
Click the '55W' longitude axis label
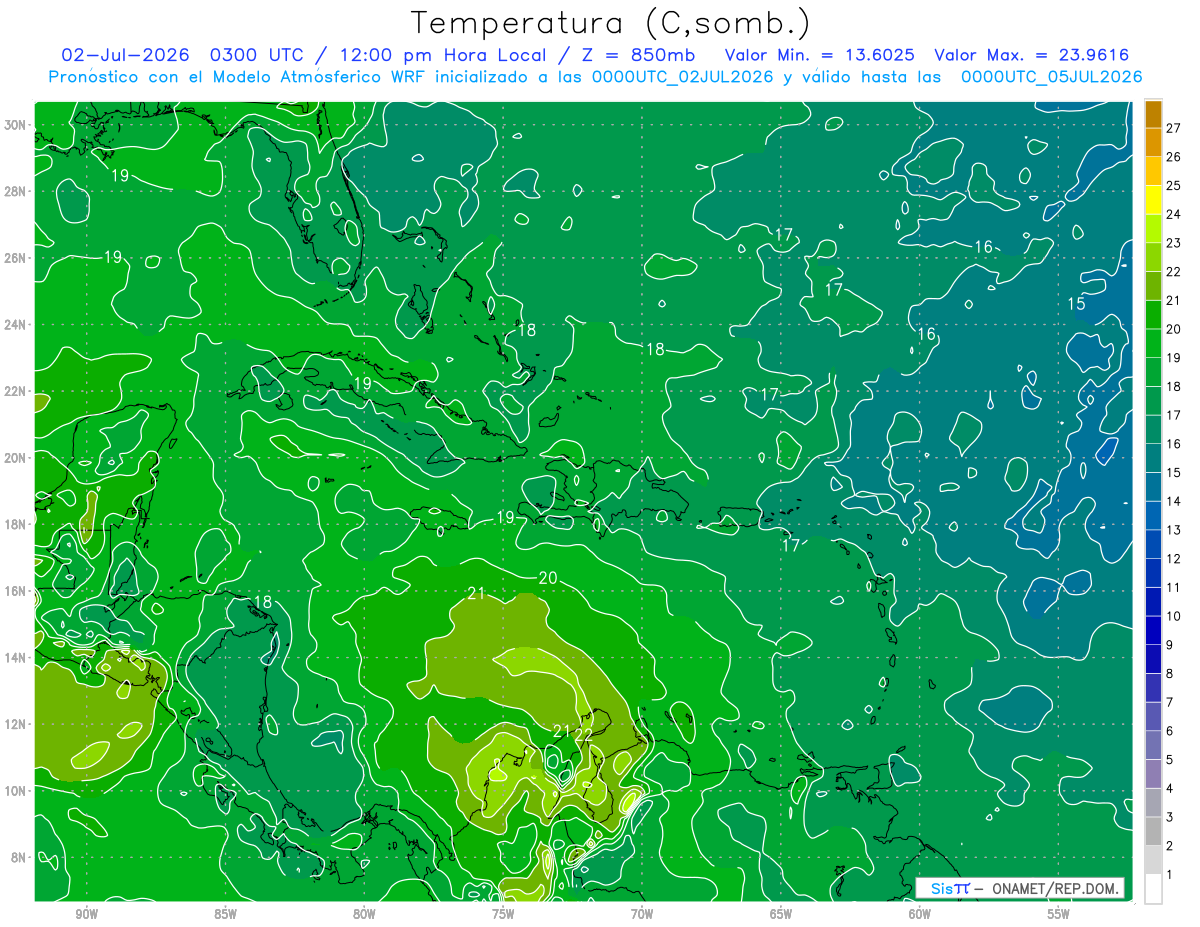point(1059,914)
